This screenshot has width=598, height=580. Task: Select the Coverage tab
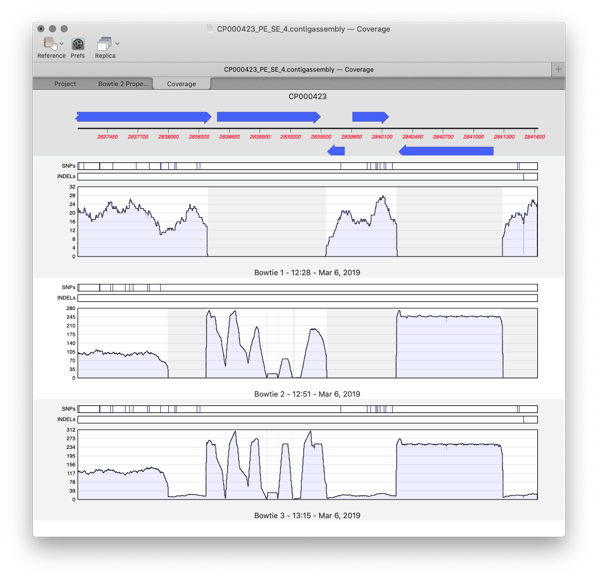coord(182,84)
